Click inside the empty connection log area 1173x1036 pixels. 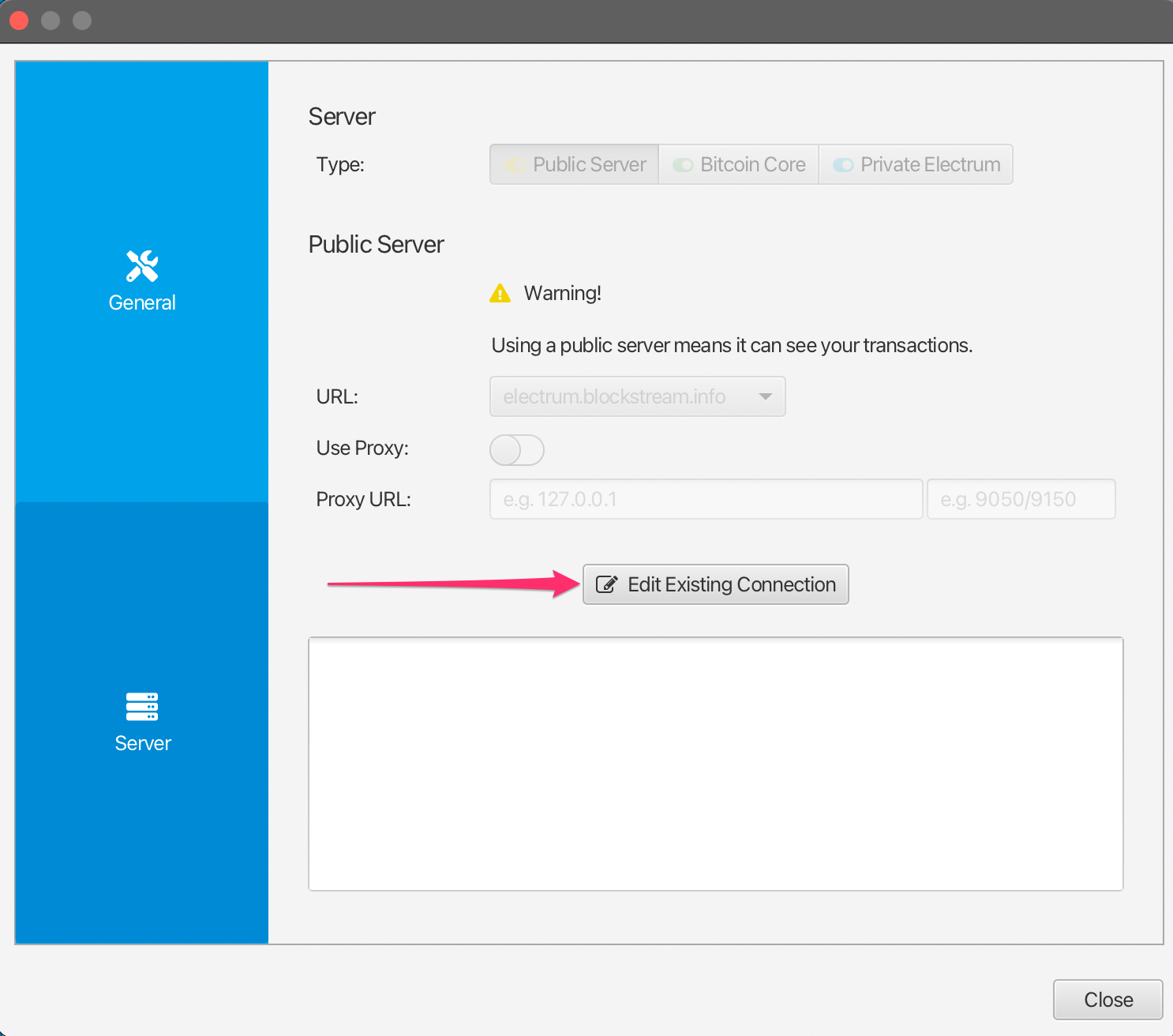point(716,764)
